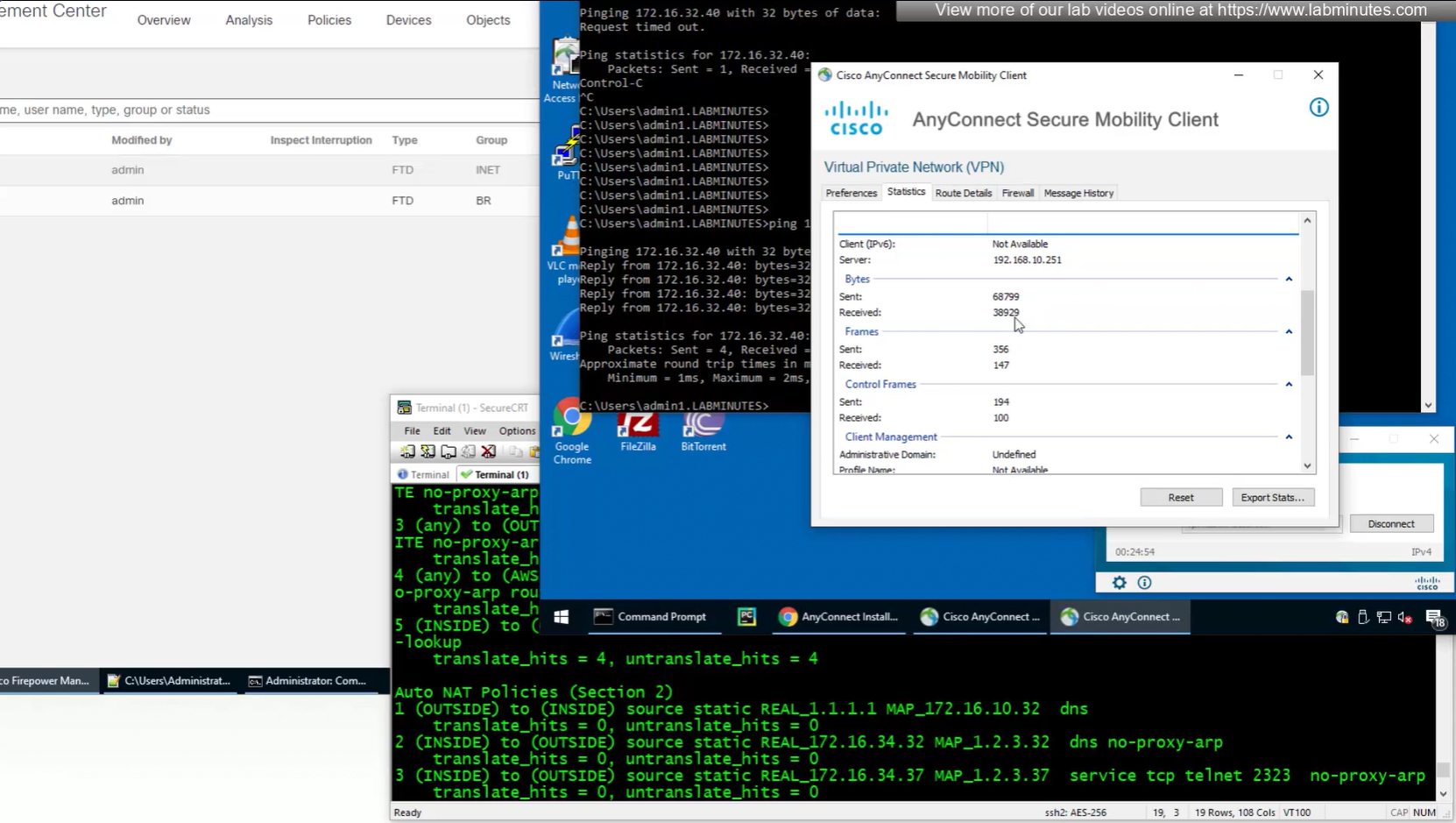Switch to the Route Details tab

coord(963,193)
